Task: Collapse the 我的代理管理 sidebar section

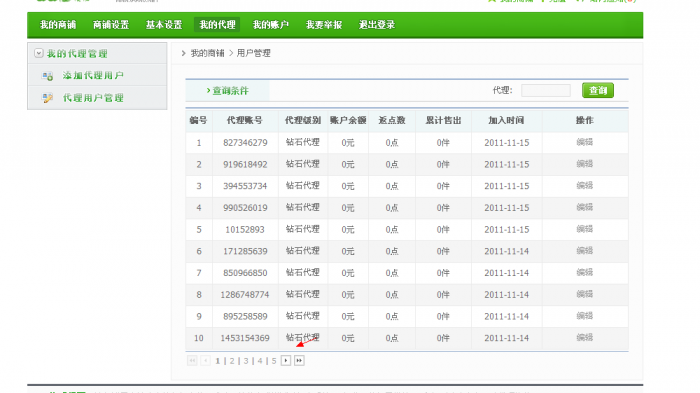Action: coord(39,53)
